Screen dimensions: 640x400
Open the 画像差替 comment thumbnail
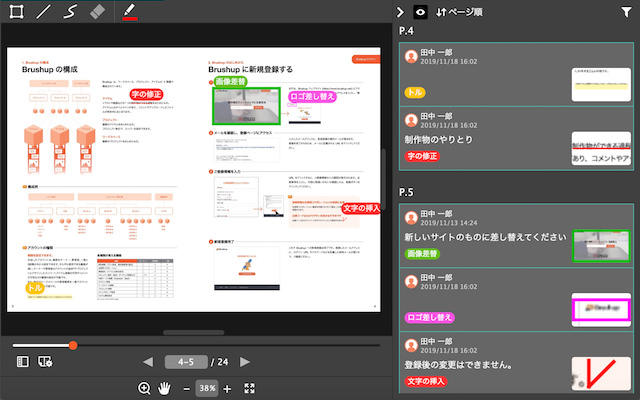pyautogui.click(x=601, y=246)
